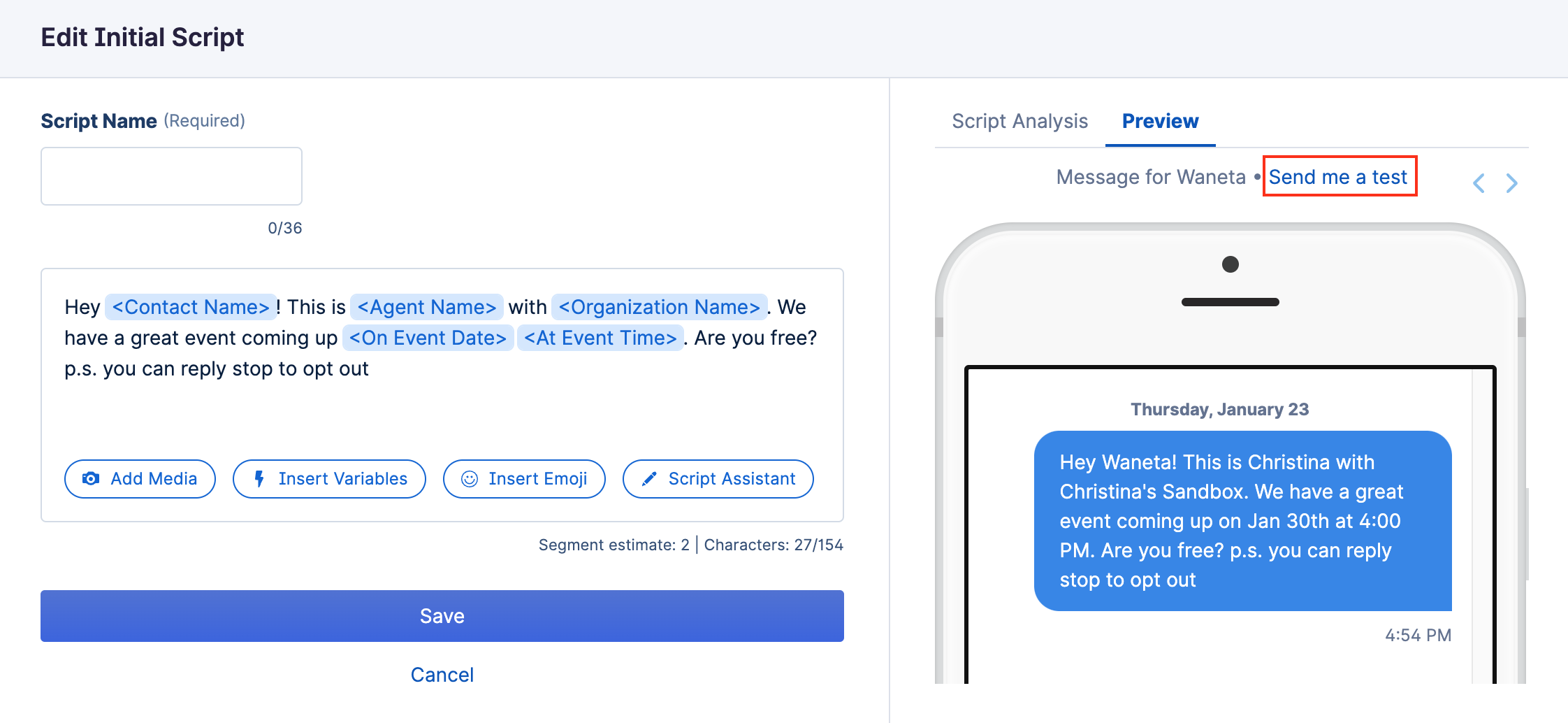The image size is (1568, 723).
Task: Click the Add Media button
Action: [140, 479]
